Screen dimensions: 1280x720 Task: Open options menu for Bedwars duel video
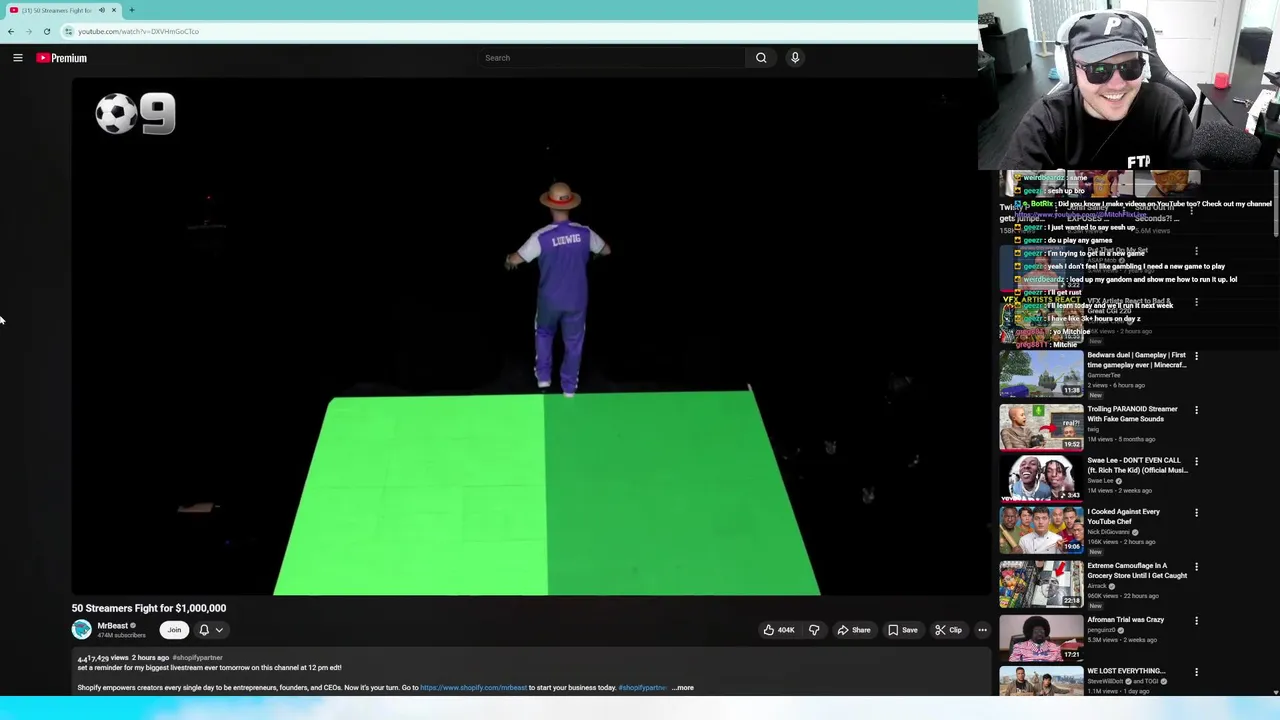click(1196, 356)
